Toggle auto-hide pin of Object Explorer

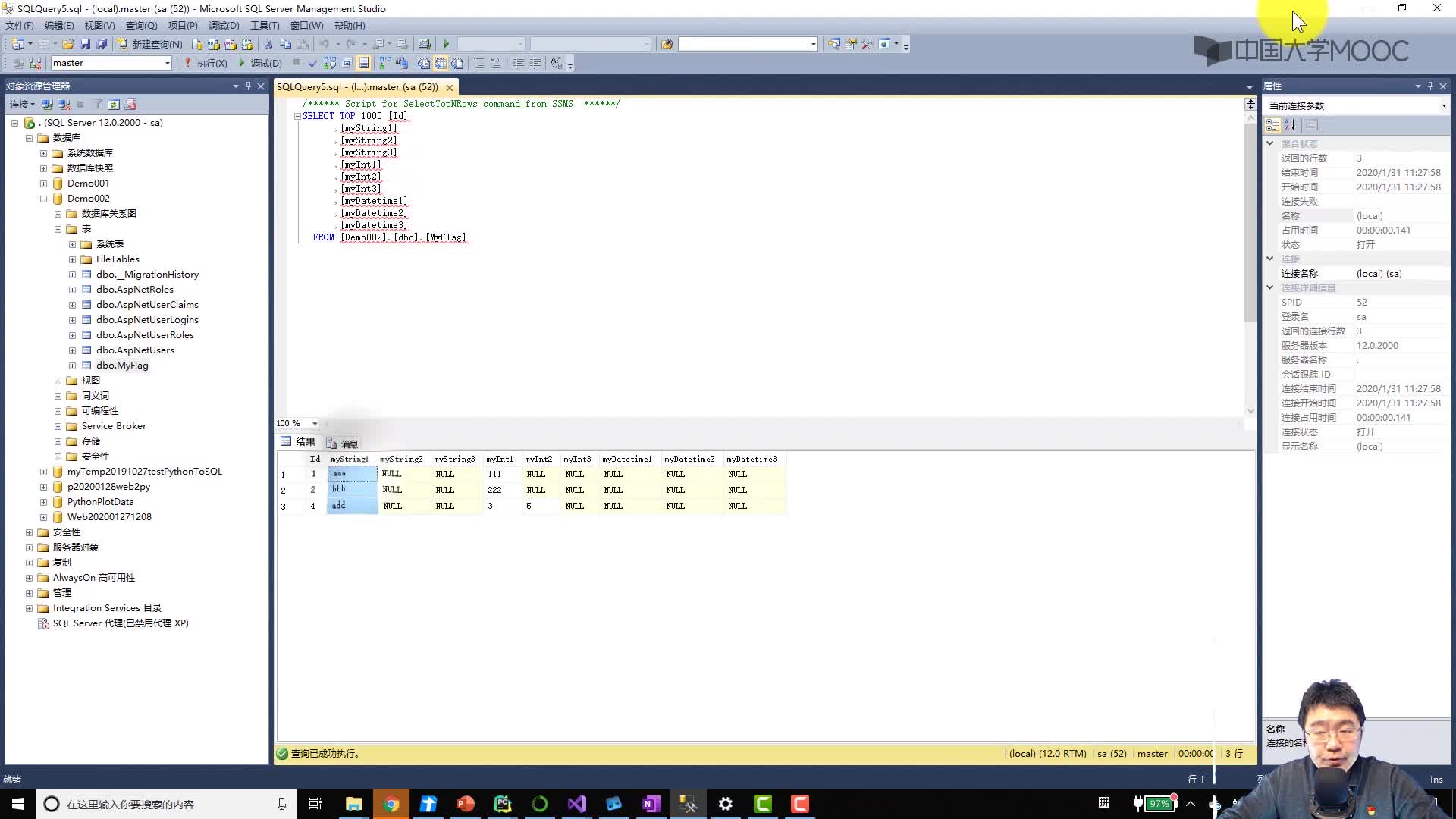coord(248,86)
